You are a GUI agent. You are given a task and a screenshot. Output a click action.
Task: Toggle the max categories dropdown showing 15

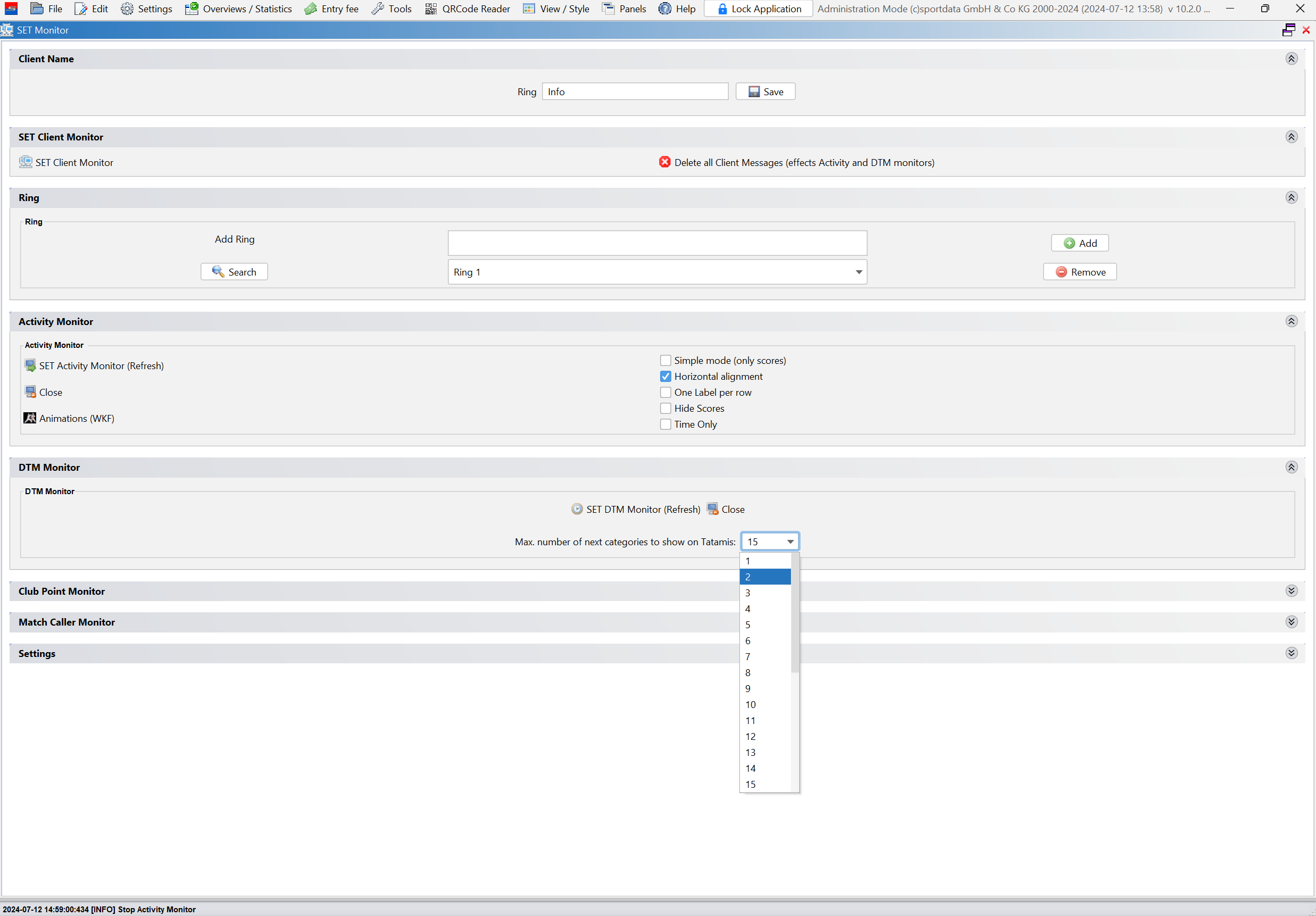(770, 542)
